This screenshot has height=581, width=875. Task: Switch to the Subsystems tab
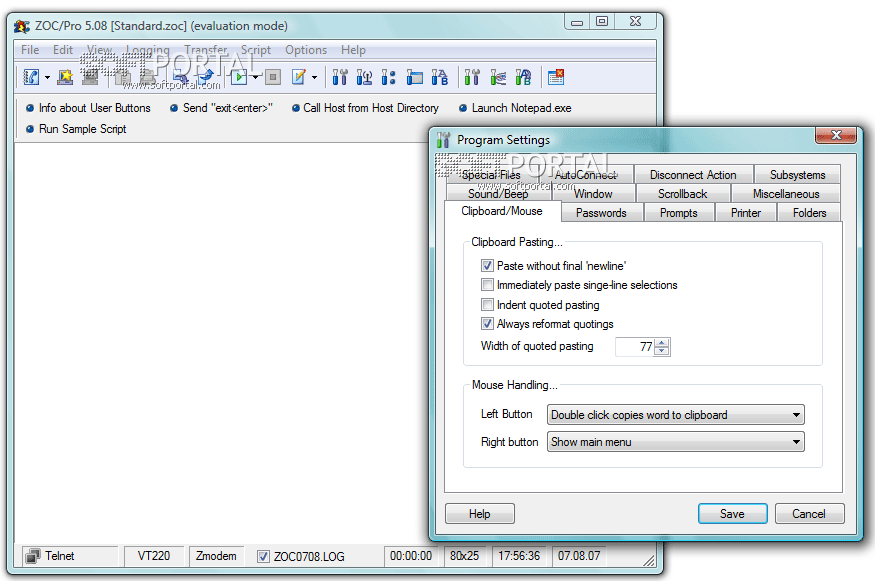(797, 175)
